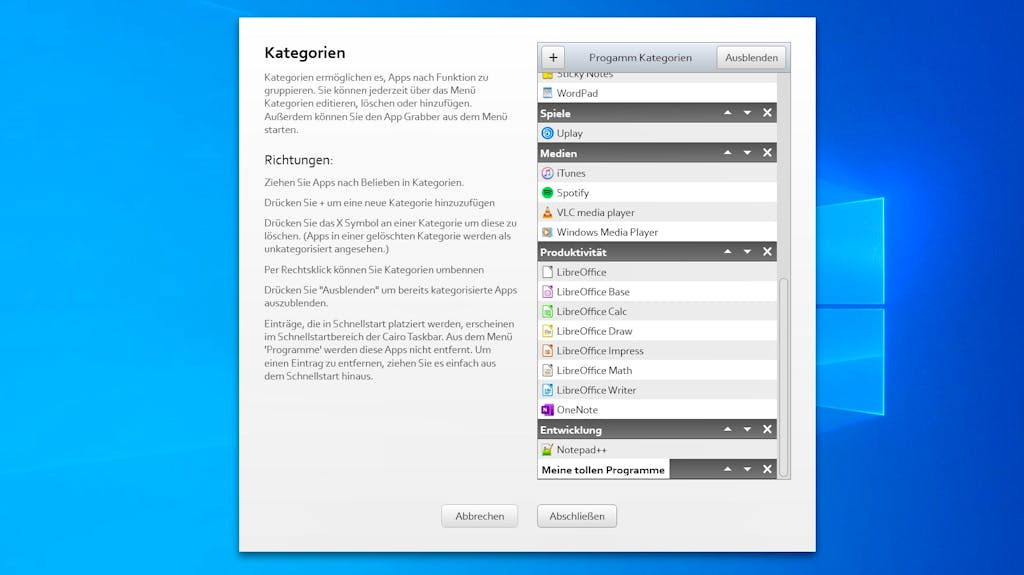Delete the Meine tollen Programme category
This screenshot has height=575, width=1024.
coord(767,469)
